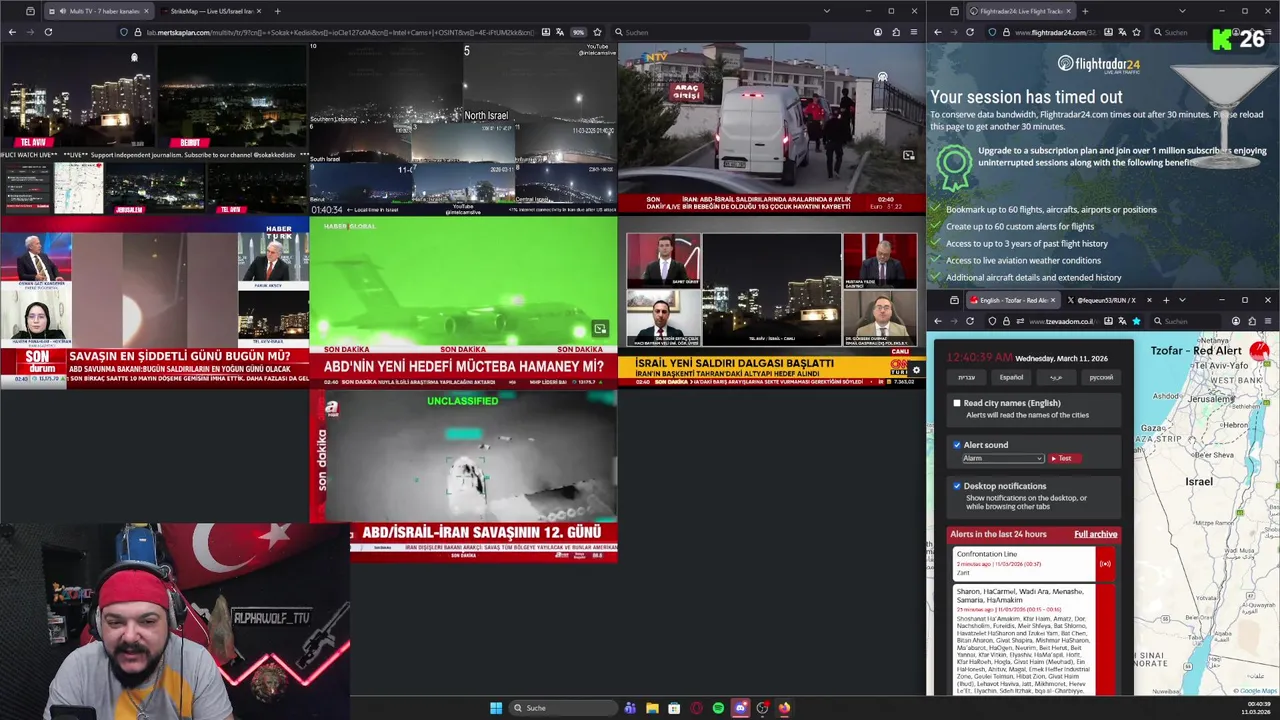Click the Flightradar24 logo
The height and width of the screenshot is (720, 1280).
click(x=1098, y=64)
